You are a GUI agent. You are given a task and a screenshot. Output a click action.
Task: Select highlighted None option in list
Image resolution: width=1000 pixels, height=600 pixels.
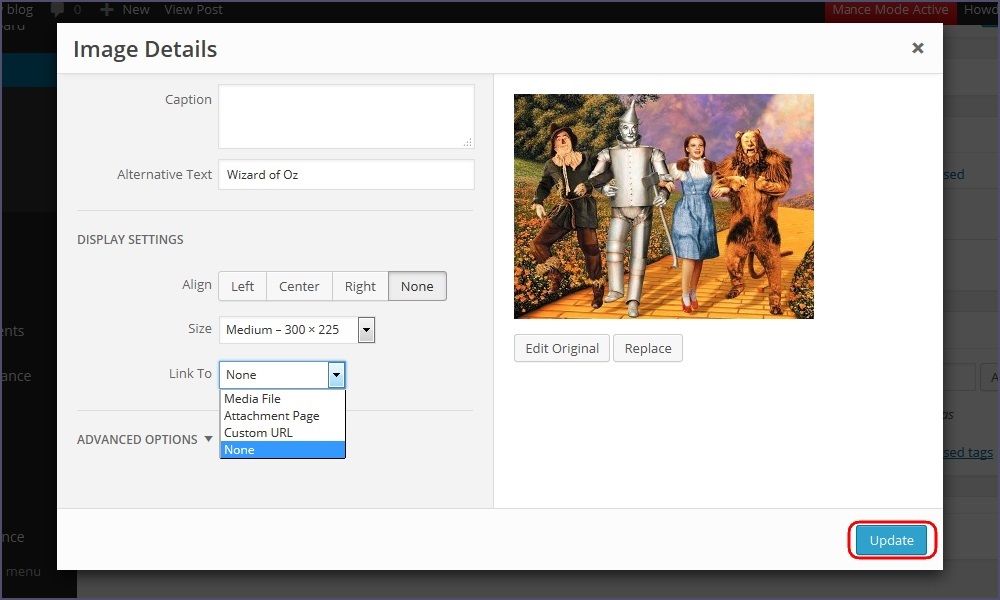tap(240, 450)
